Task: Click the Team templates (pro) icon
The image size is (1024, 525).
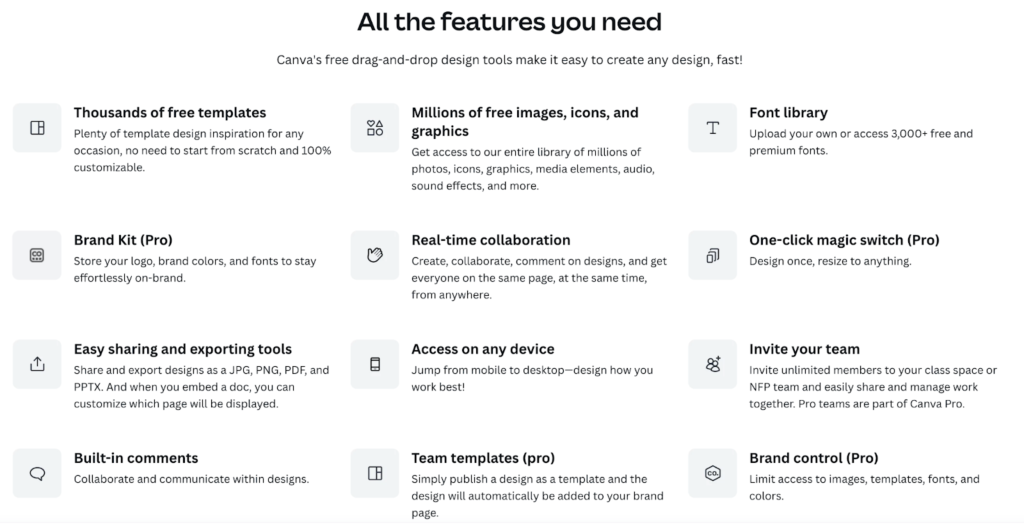Action: (375, 473)
